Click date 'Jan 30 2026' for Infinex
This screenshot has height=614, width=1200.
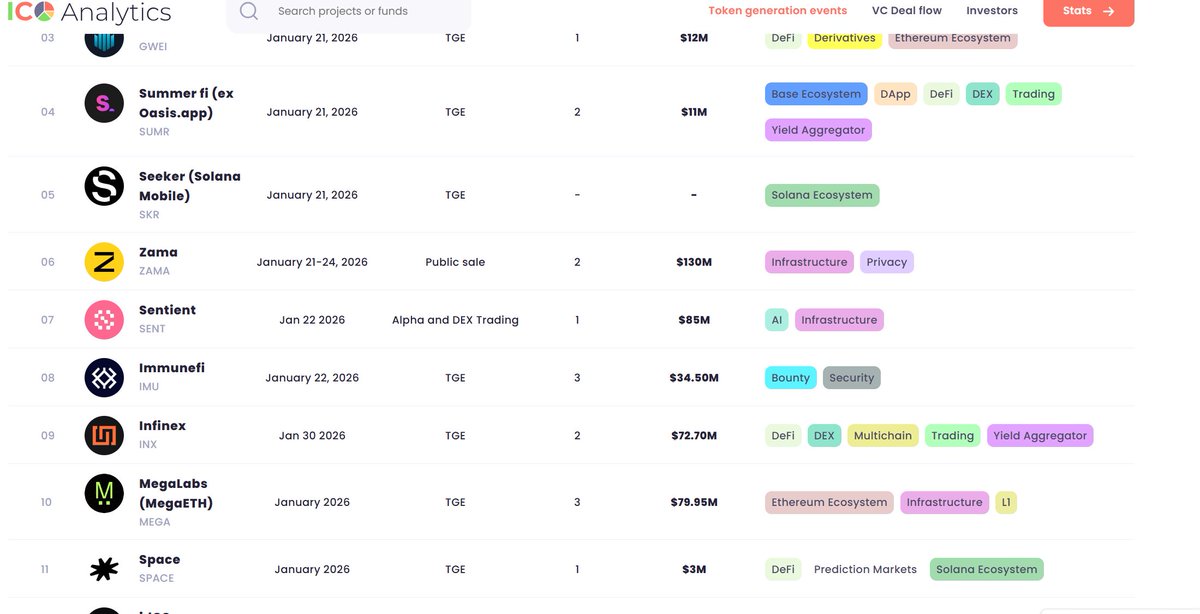[312, 436]
